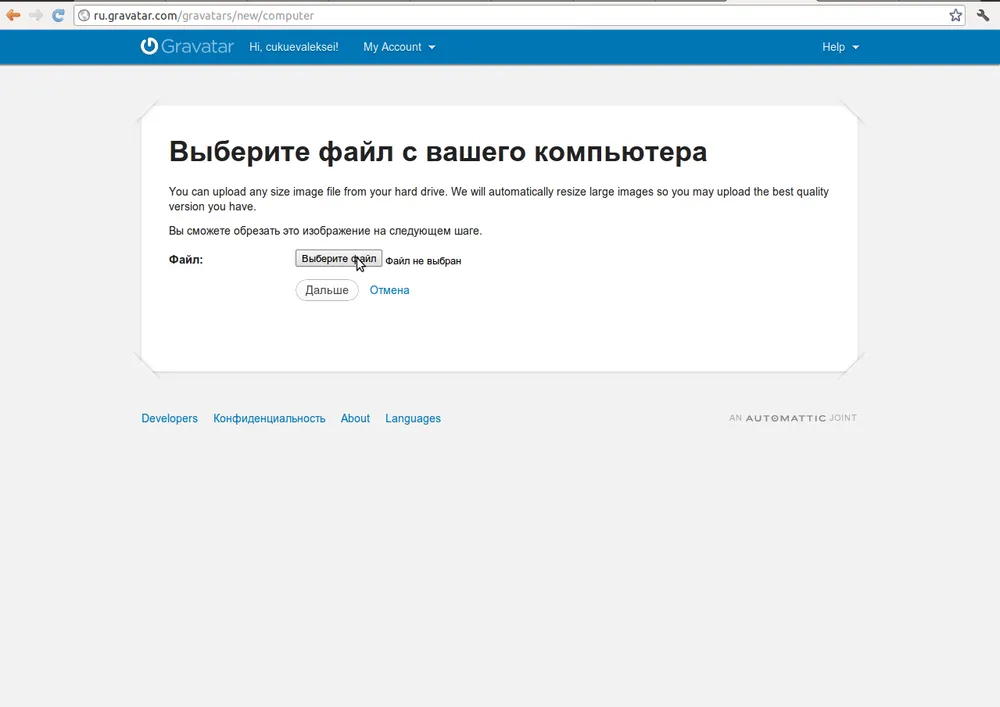Open the browser wrench settings menu
Screen dimensions: 1000x707
983,16
